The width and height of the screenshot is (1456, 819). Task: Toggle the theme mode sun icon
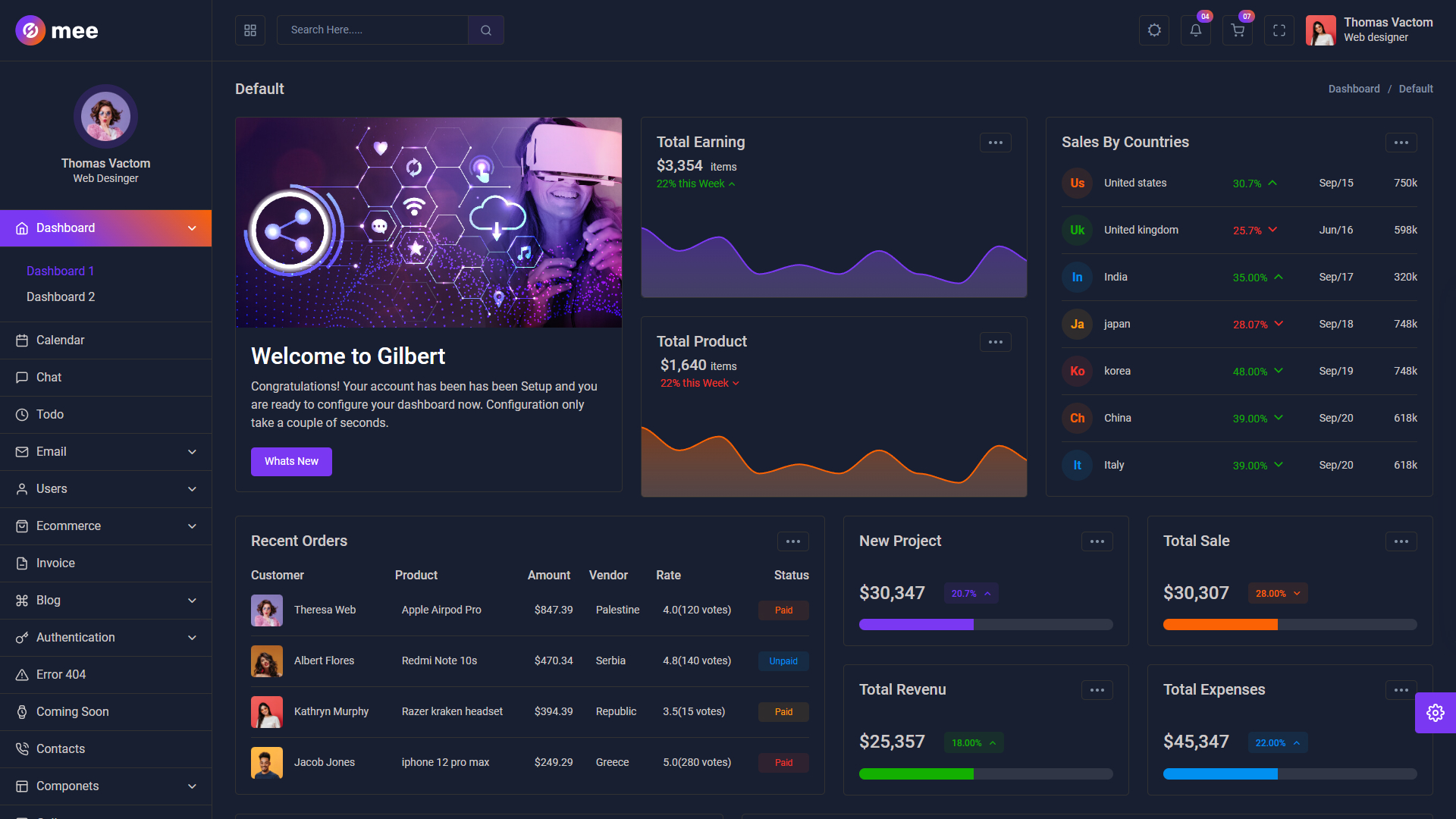coord(1154,30)
